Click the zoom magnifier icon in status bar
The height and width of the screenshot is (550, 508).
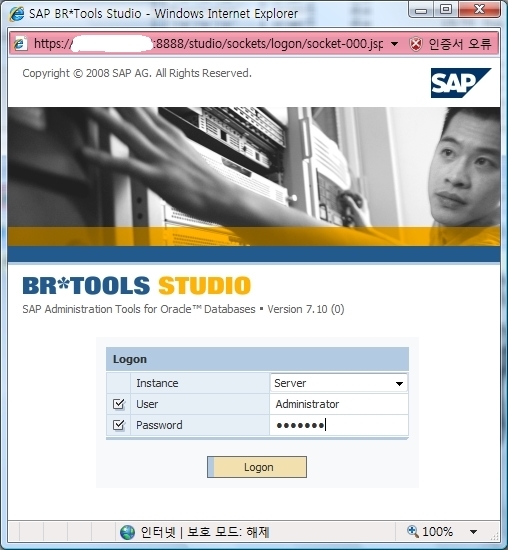[413, 531]
